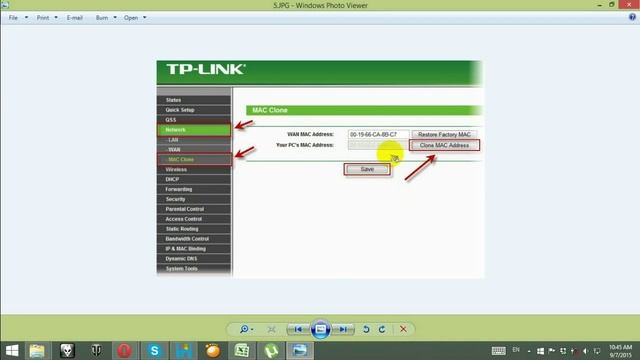Open the alien head app in taskbar

pos(67,351)
